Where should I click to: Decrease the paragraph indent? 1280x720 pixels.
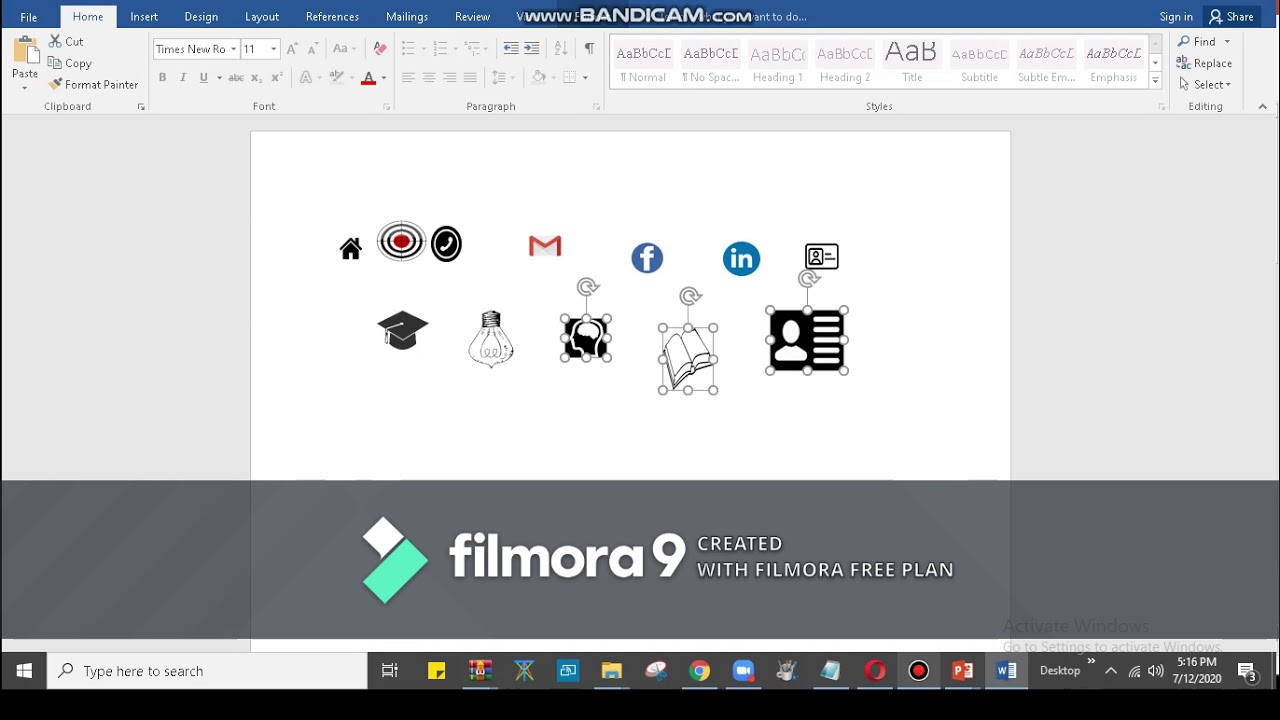[511, 48]
